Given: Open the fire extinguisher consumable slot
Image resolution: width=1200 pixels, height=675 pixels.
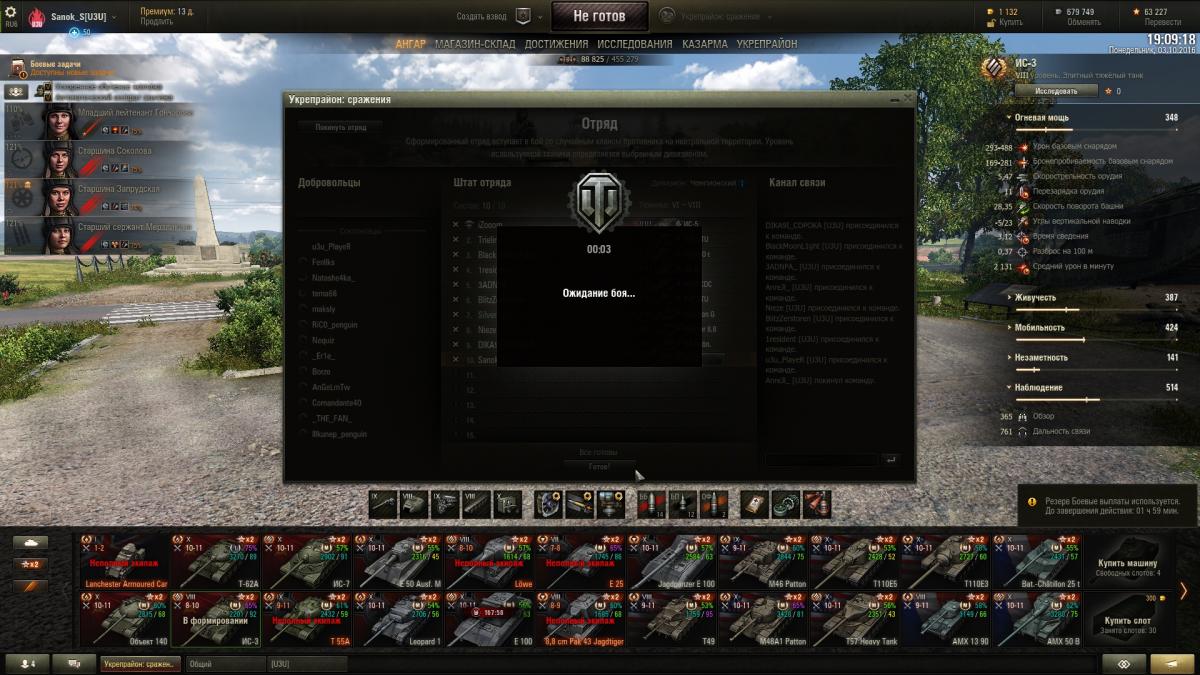Looking at the screenshot, I should (x=817, y=504).
